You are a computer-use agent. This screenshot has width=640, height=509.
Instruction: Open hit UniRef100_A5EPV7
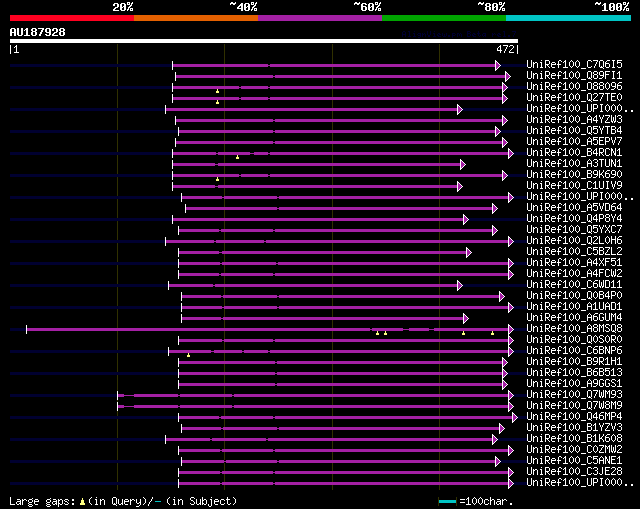pos(574,141)
